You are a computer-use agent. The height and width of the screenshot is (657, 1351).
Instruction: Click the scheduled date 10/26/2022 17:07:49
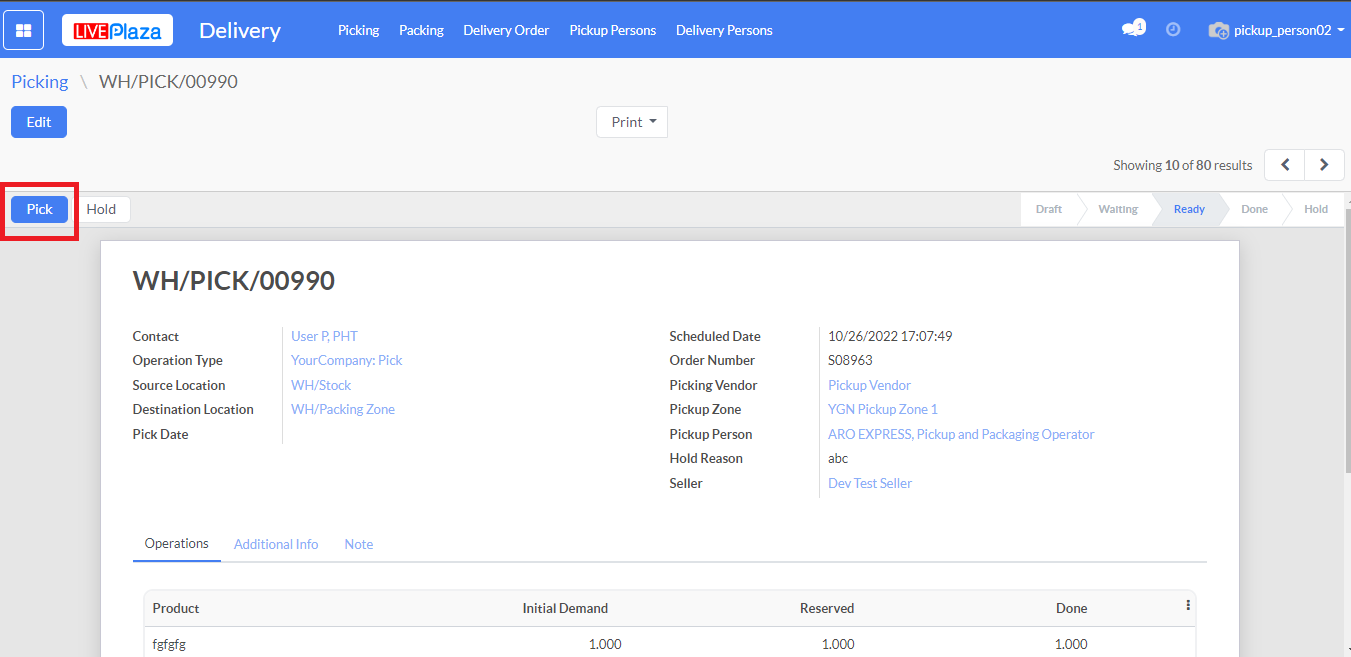890,336
